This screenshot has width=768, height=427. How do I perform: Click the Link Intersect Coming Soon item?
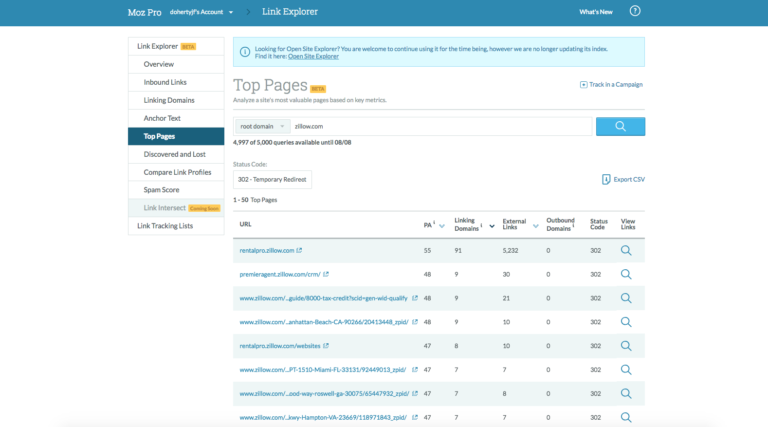(176, 208)
